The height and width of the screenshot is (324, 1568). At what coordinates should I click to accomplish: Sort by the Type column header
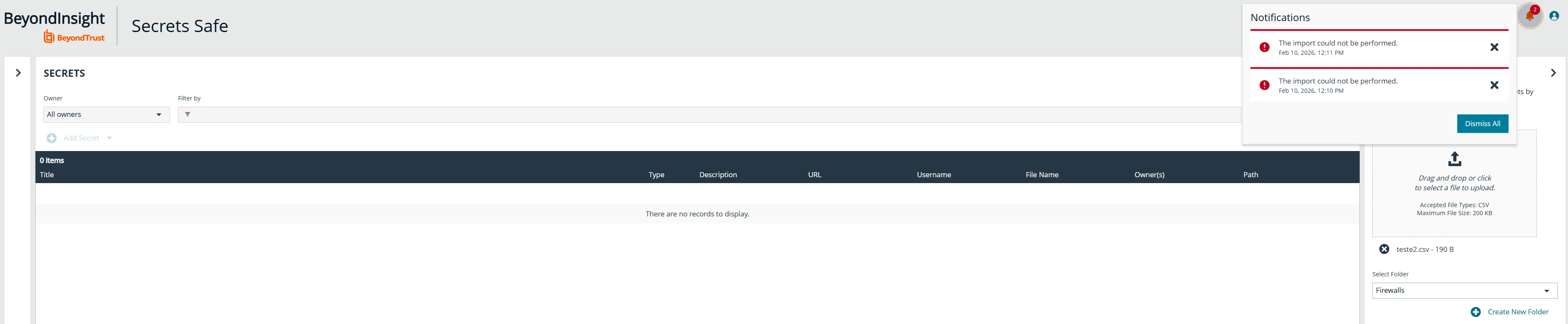[x=656, y=175]
